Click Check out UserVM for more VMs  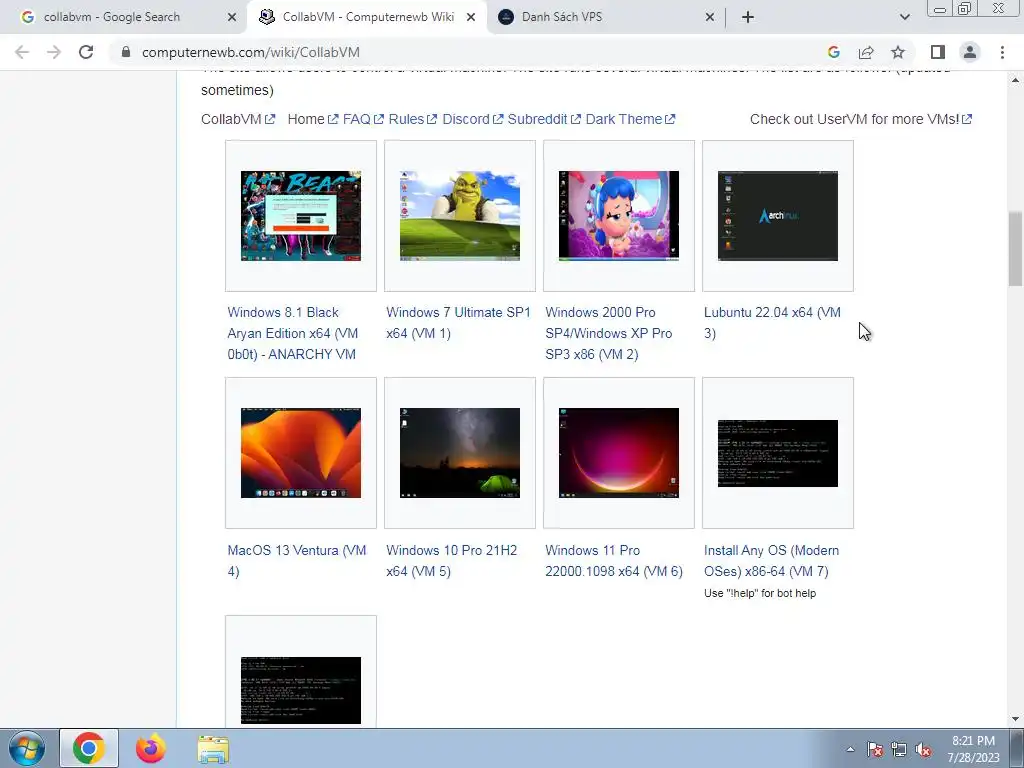point(861,120)
